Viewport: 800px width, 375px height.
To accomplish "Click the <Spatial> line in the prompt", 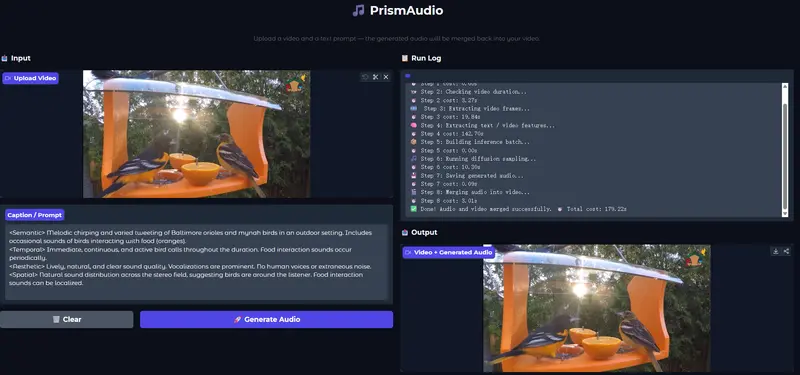I will pos(186,279).
